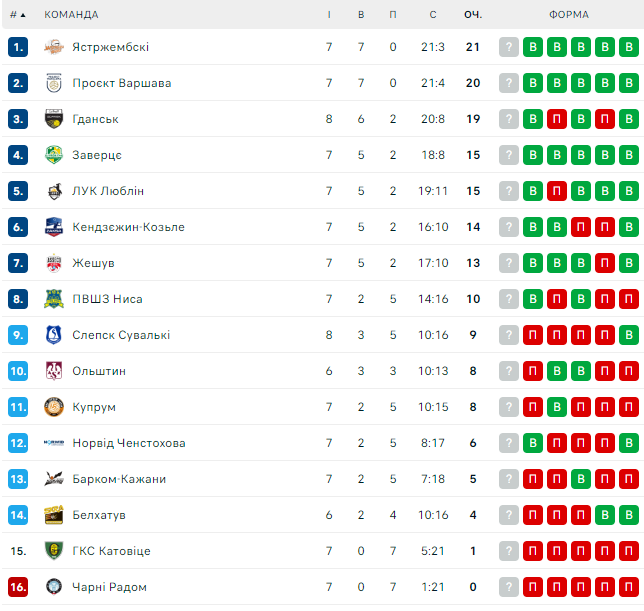Viewport: 644px width, 611px height.
Task: Click the Ястржембскі team logo
Action: point(54,47)
